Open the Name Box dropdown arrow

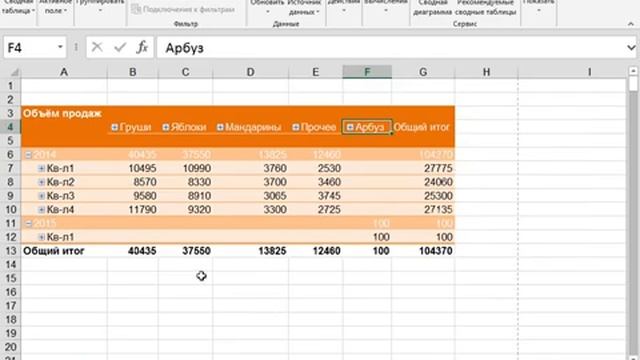pos(60,47)
